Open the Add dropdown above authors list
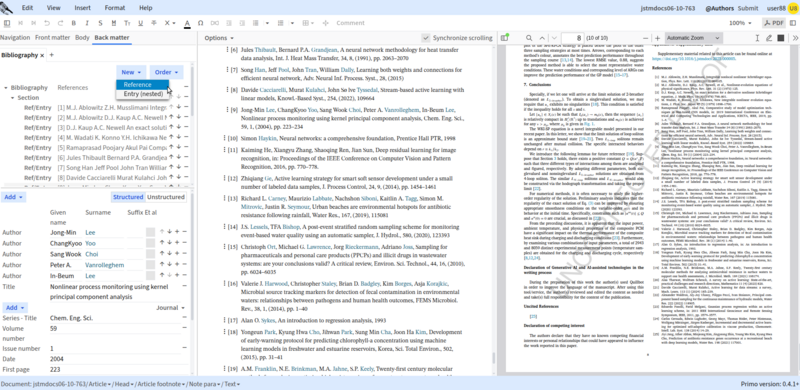This screenshot has width=800, height=390. tap(13, 197)
